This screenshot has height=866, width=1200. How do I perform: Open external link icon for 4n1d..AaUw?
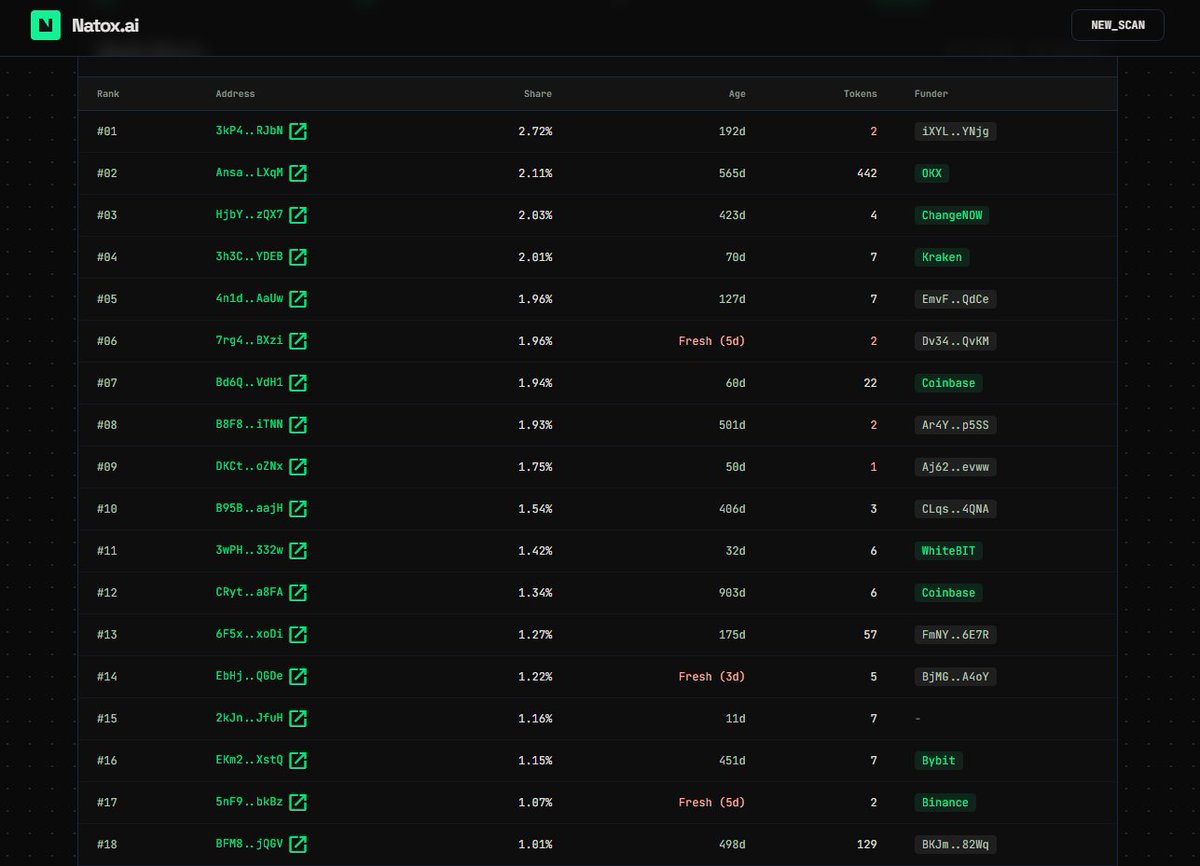[x=298, y=299]
